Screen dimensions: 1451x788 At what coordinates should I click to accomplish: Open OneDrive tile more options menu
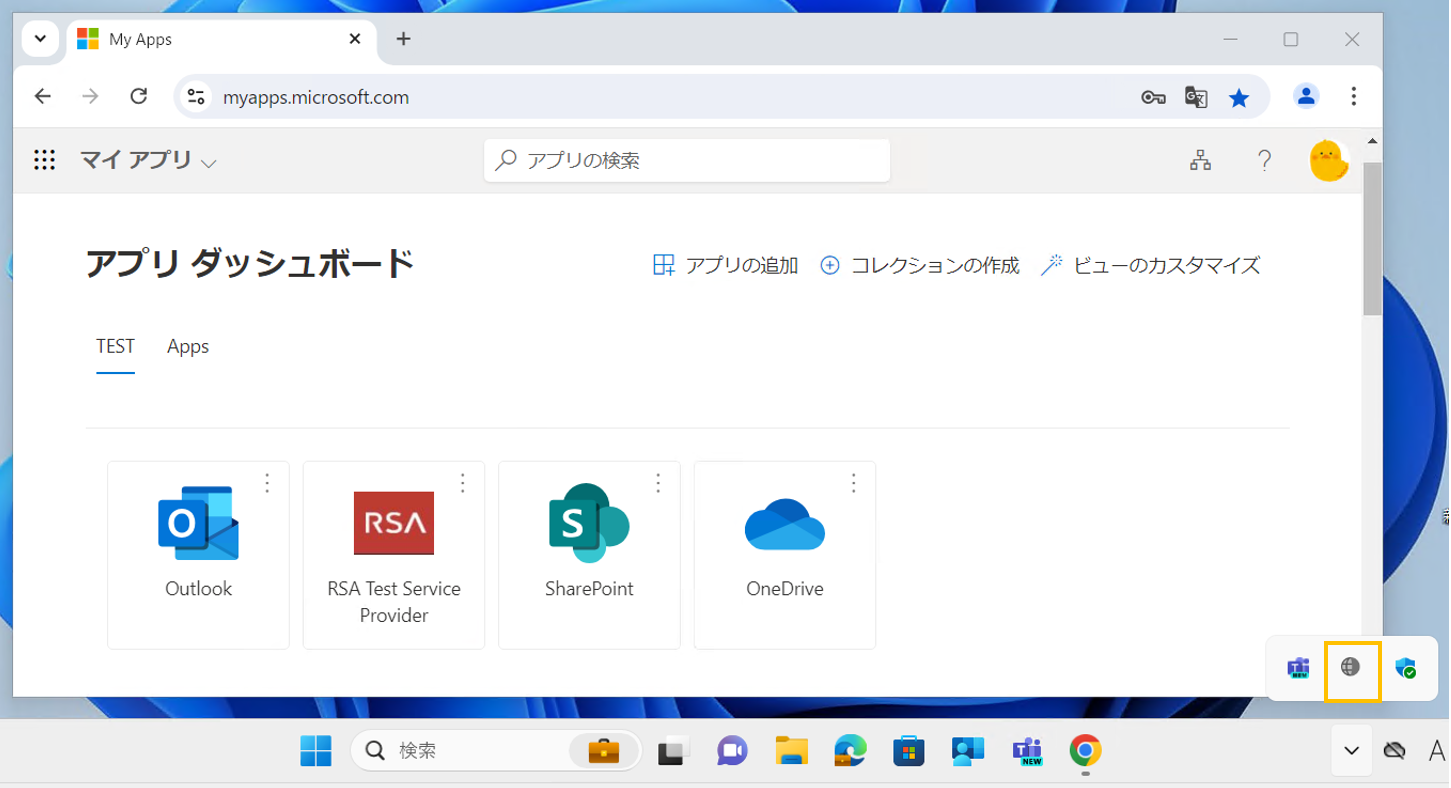[854, 484]
